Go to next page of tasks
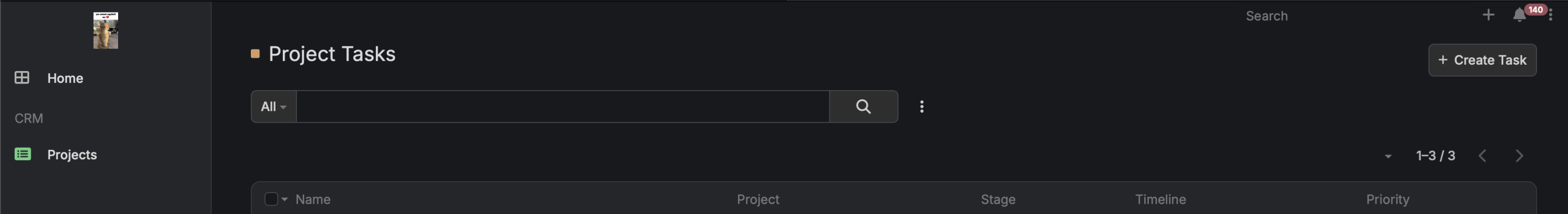 (1519, 156)
